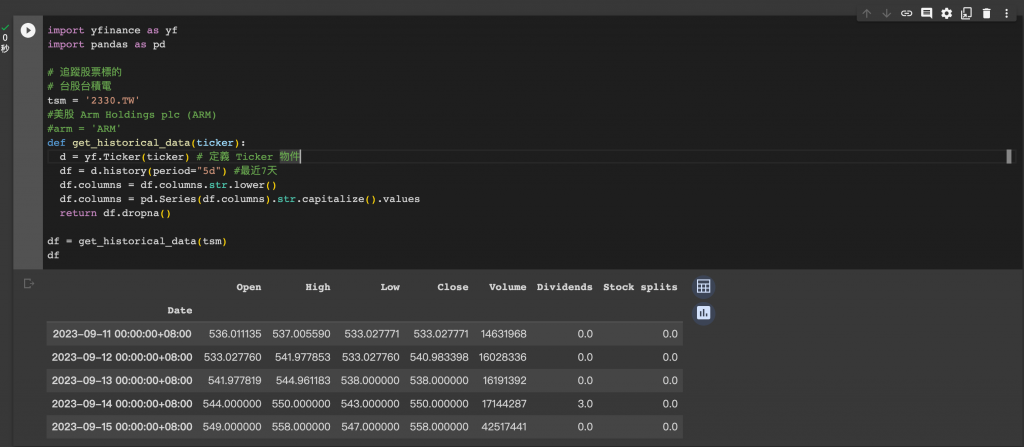
Task: Run the code cell
Action: tap(27, 30)
